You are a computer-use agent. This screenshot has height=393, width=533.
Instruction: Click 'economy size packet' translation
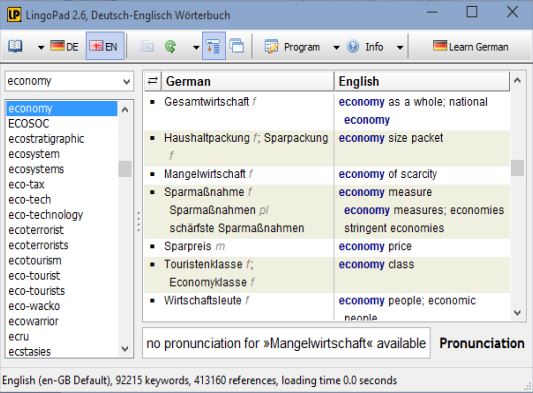coord(391,138)
